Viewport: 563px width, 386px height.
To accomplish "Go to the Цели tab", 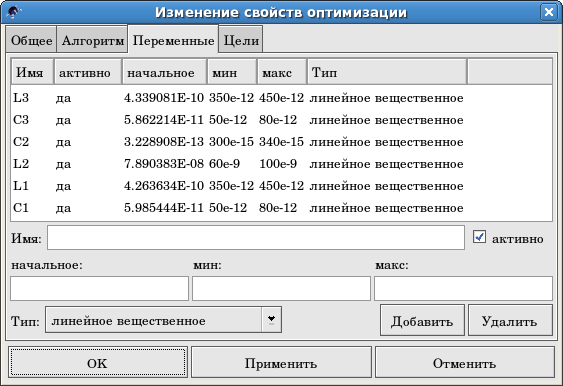I will pyautogui.click(x=241, y=40).
